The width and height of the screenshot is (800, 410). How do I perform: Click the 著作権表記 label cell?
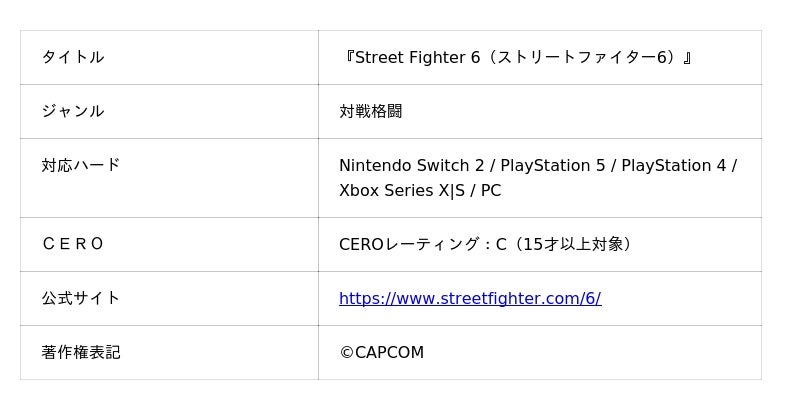80,352
